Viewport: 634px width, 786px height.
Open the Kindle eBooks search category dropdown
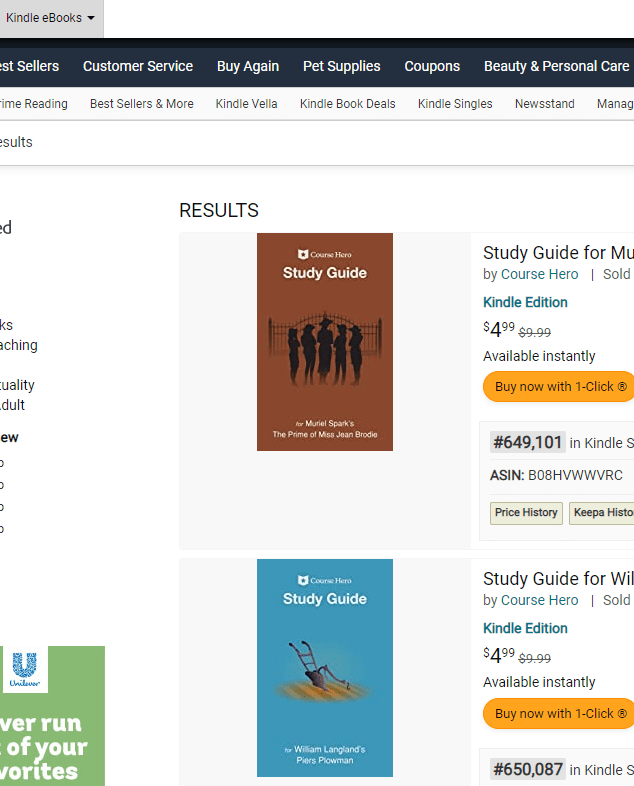(x=50, y=18)
